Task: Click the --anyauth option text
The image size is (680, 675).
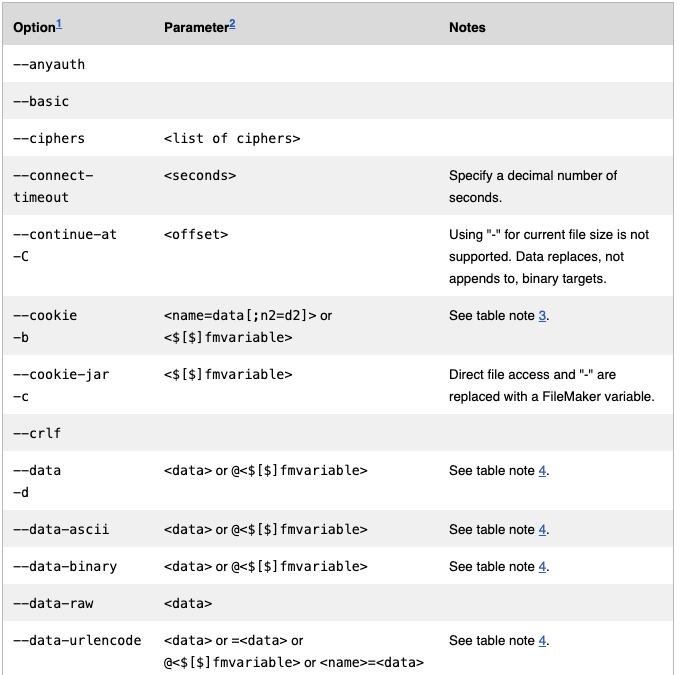Action: pos(49,64)
